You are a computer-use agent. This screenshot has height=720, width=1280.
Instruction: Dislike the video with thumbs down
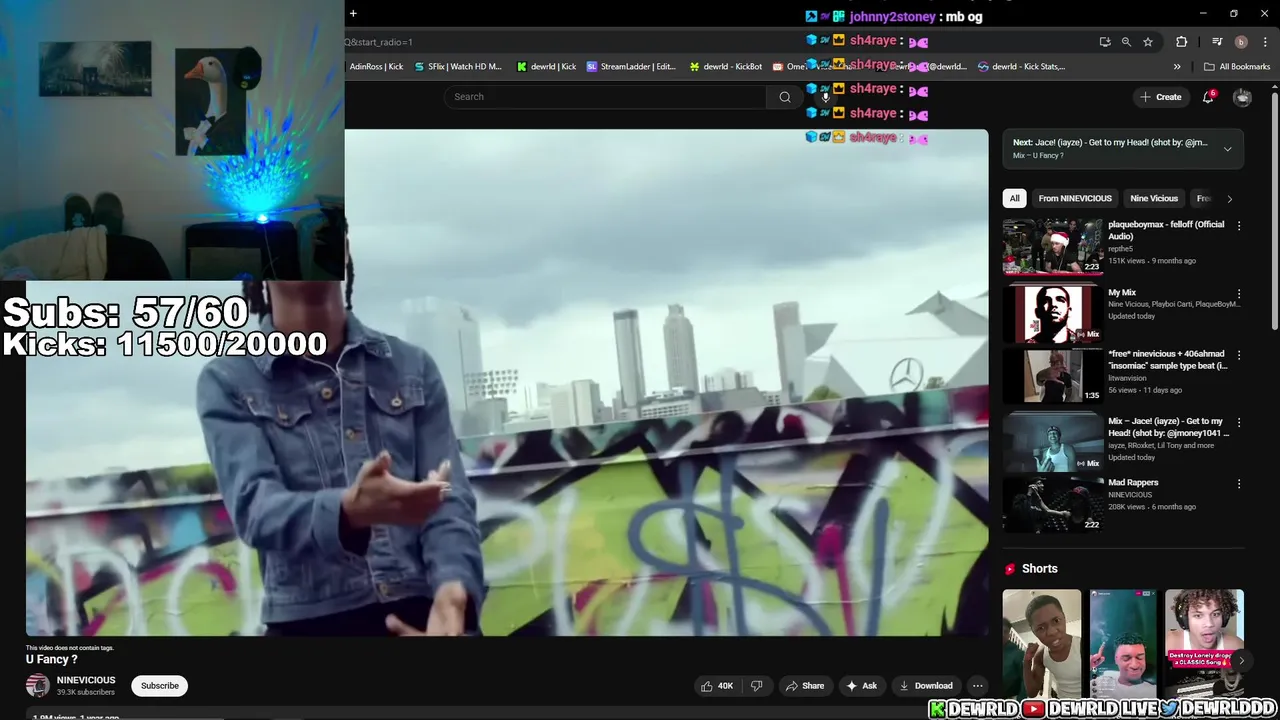coord(757,686)
